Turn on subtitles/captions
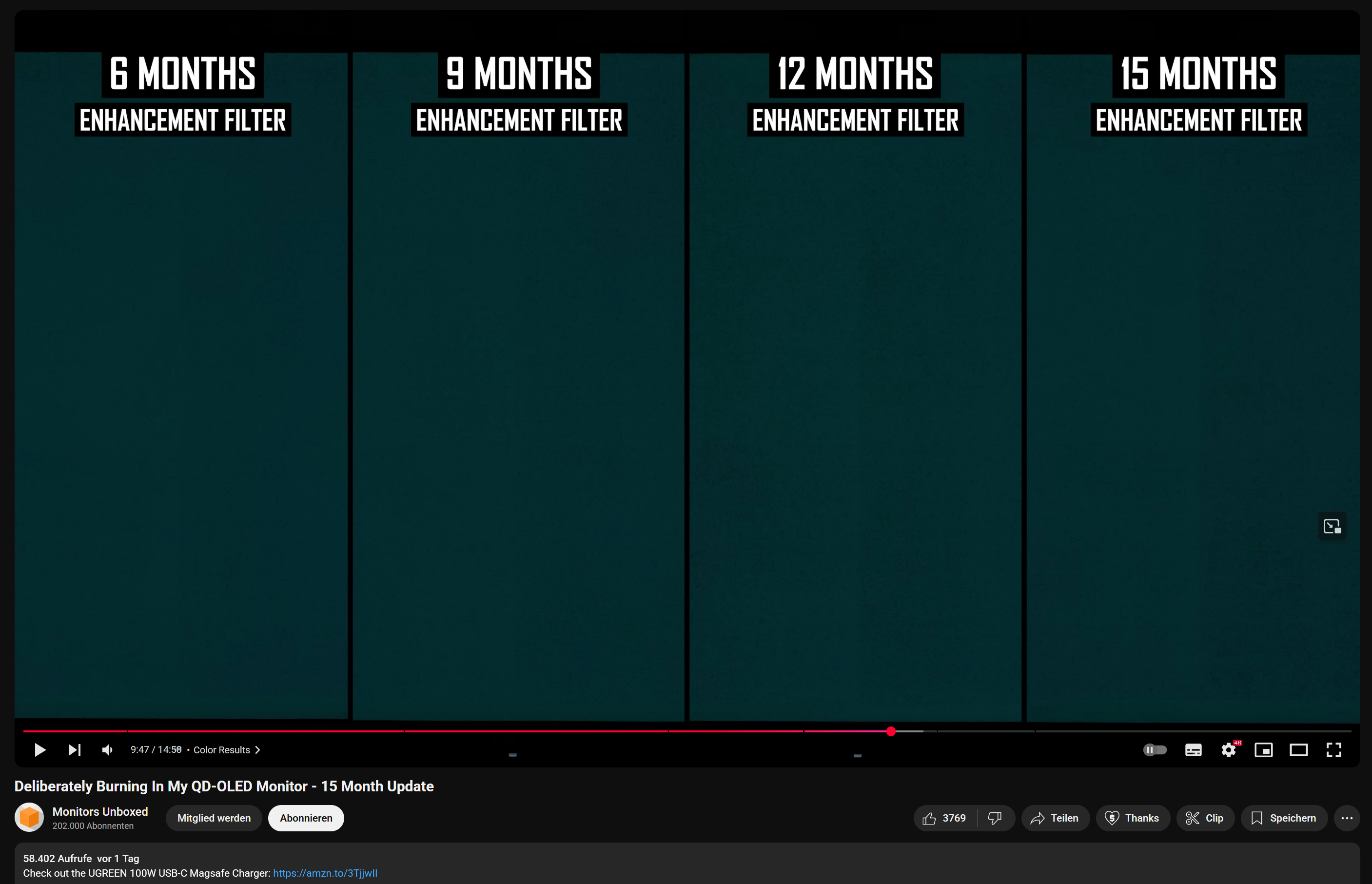The width and height of the screenshot is (1372, 884). click(x=1193, y=750)
